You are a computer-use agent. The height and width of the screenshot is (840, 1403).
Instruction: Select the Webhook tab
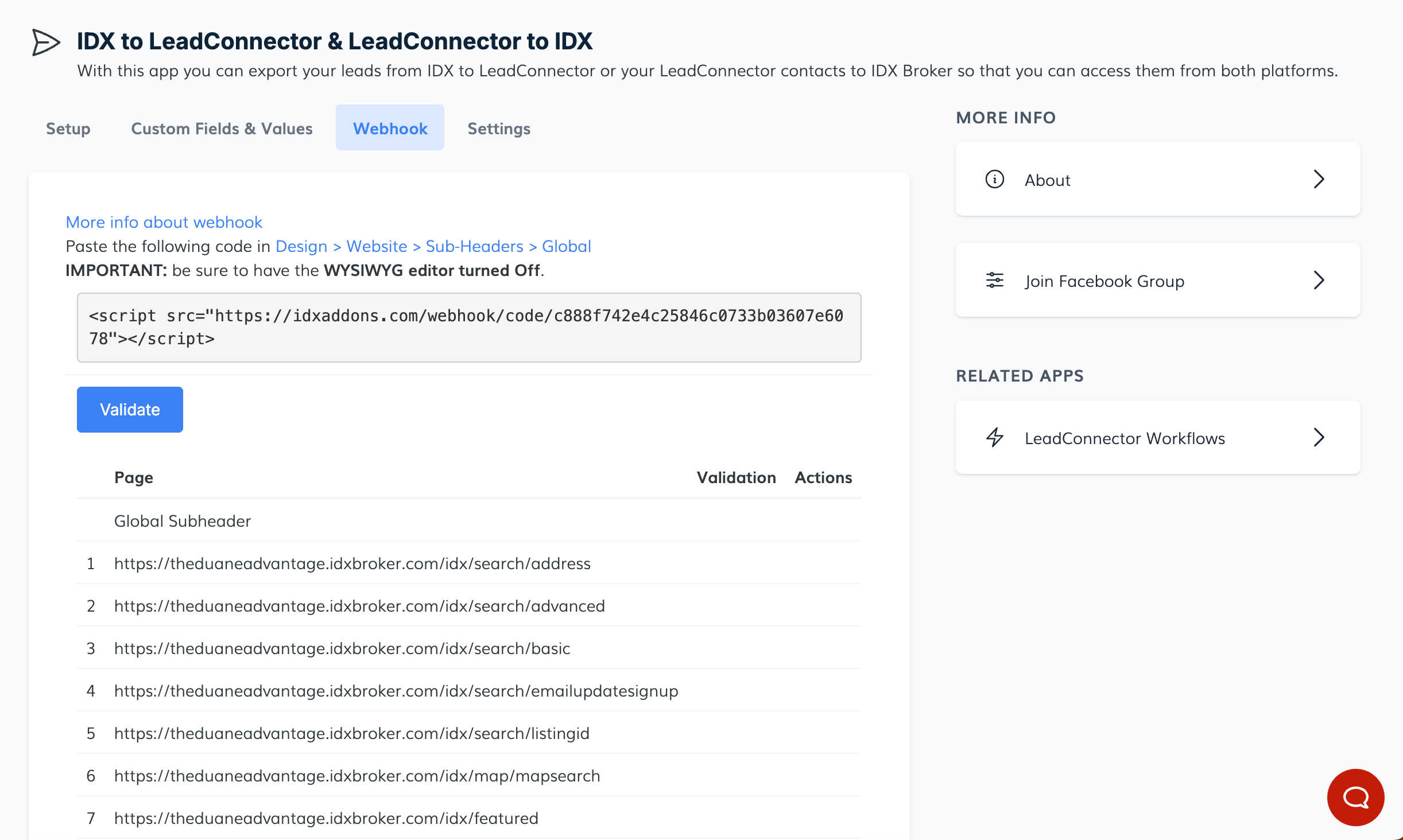click(x=390, y=129)
